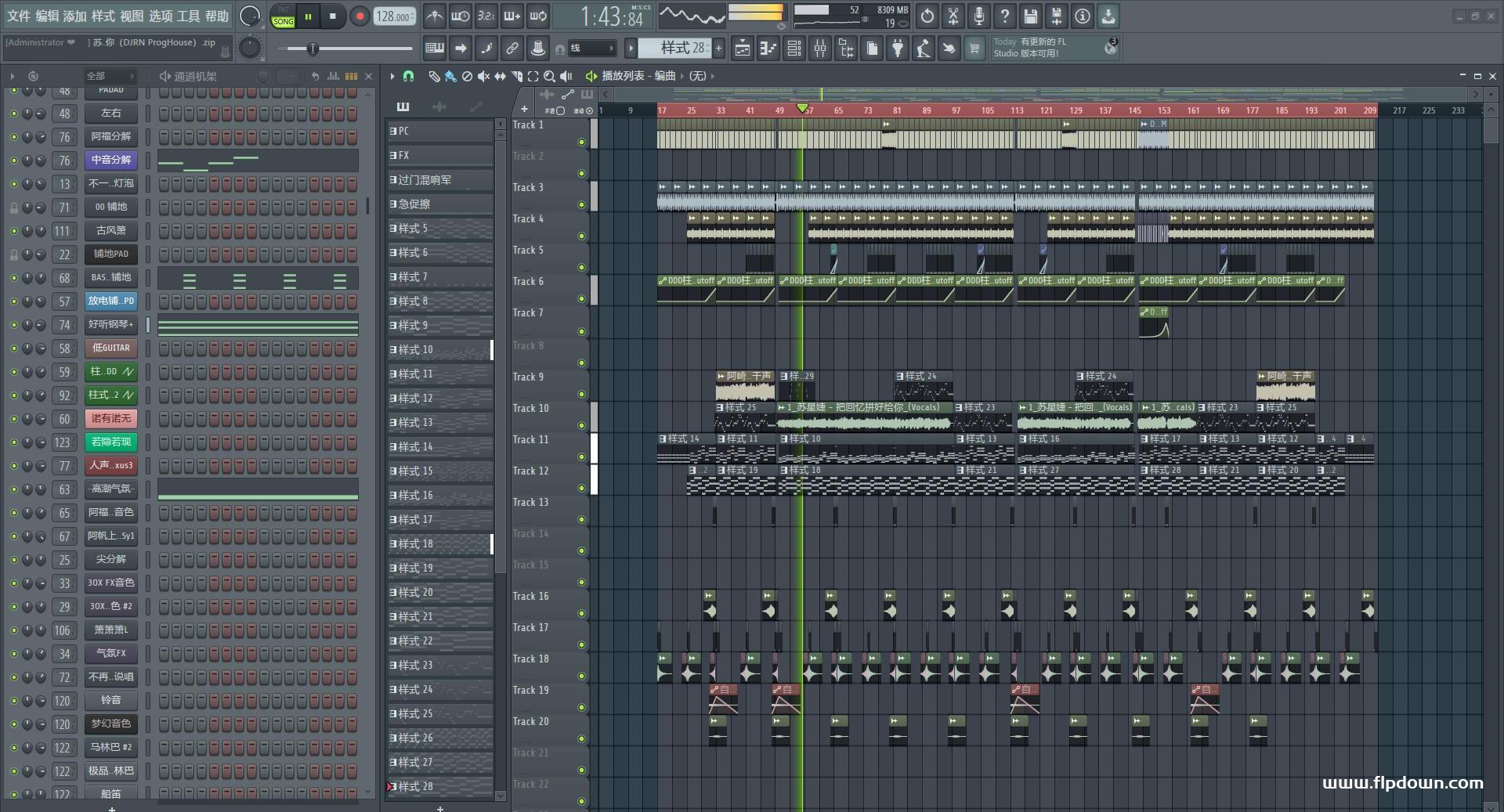Select the 好听钢琴+ channel button
Screen dimensions: 1504x812
(110, 324)
